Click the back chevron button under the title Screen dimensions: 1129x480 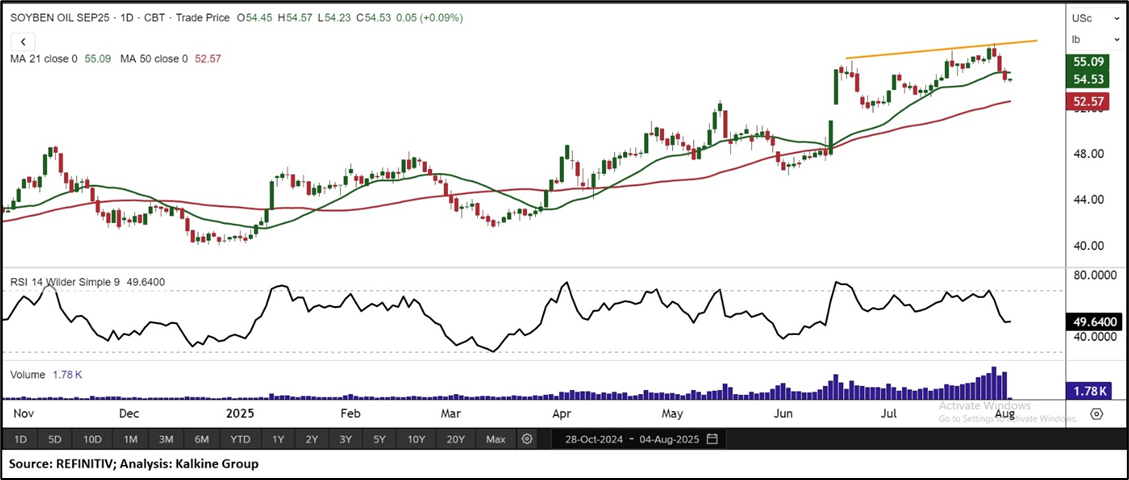(22, 42)
